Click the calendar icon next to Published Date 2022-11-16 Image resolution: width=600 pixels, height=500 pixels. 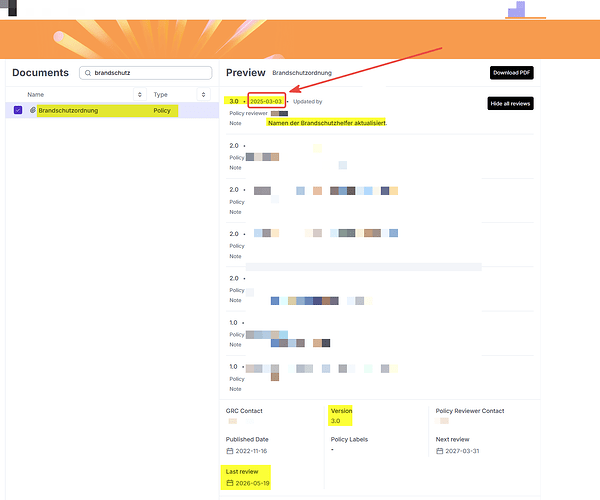coord(230,451)
